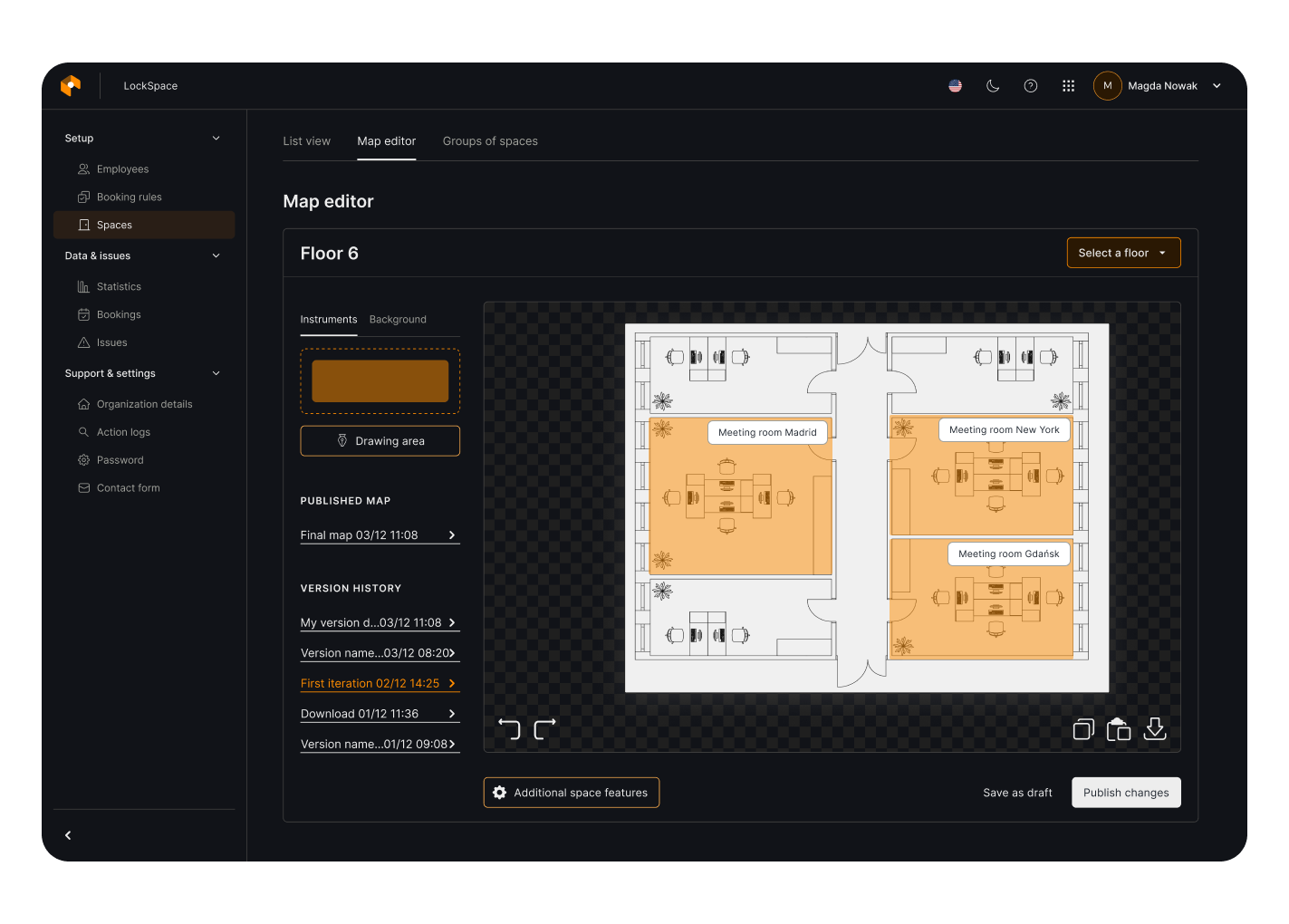Click the LockSpace hexagon logo
This screenshot has height=924, width=1289.
71,85
